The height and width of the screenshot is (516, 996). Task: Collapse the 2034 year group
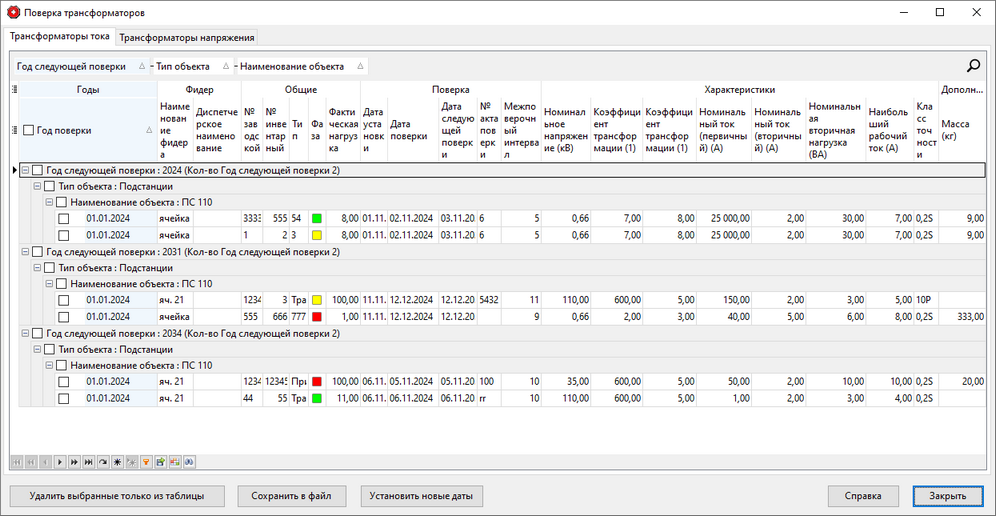pos(25,333)
